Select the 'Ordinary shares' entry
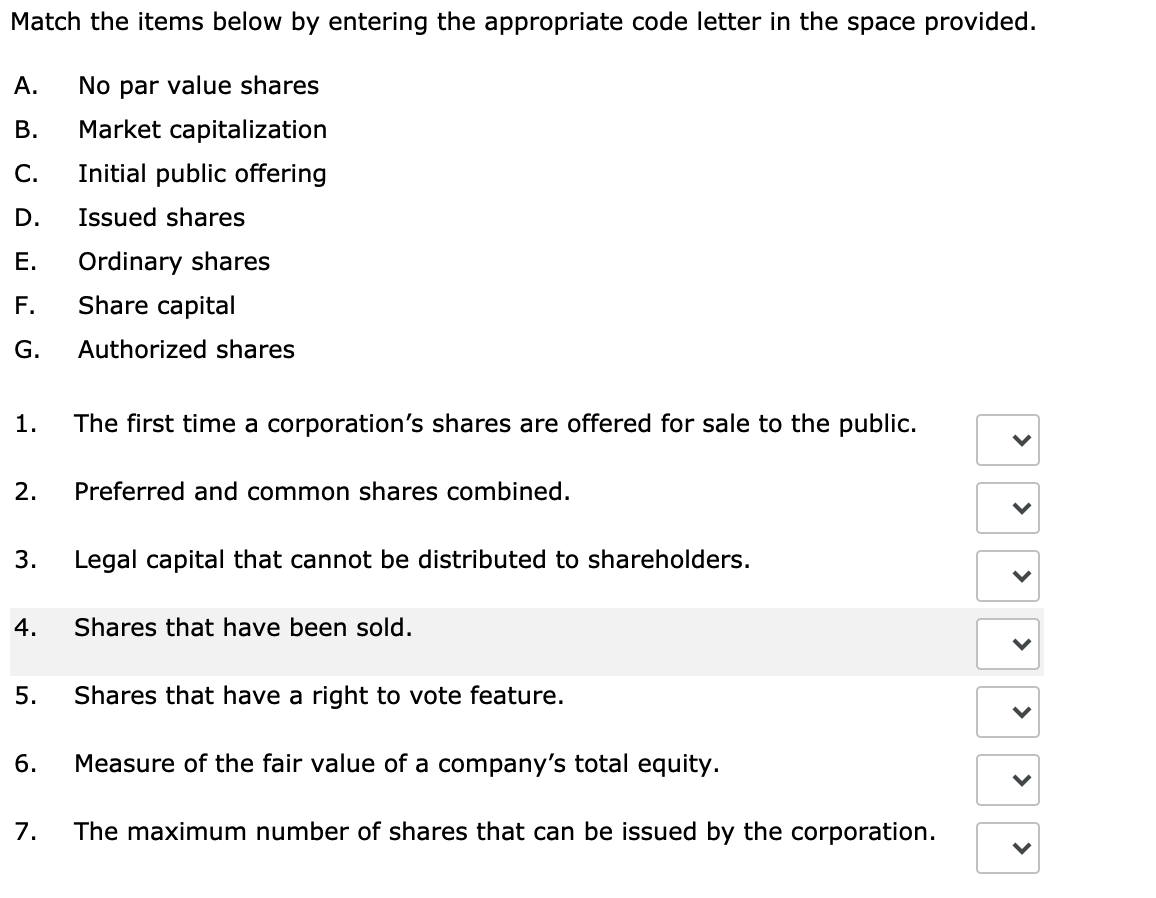 coord(173,262)
